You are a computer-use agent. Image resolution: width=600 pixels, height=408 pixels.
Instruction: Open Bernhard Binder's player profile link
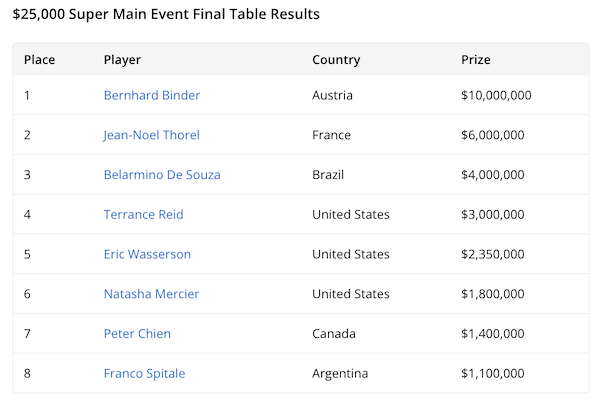152,96
